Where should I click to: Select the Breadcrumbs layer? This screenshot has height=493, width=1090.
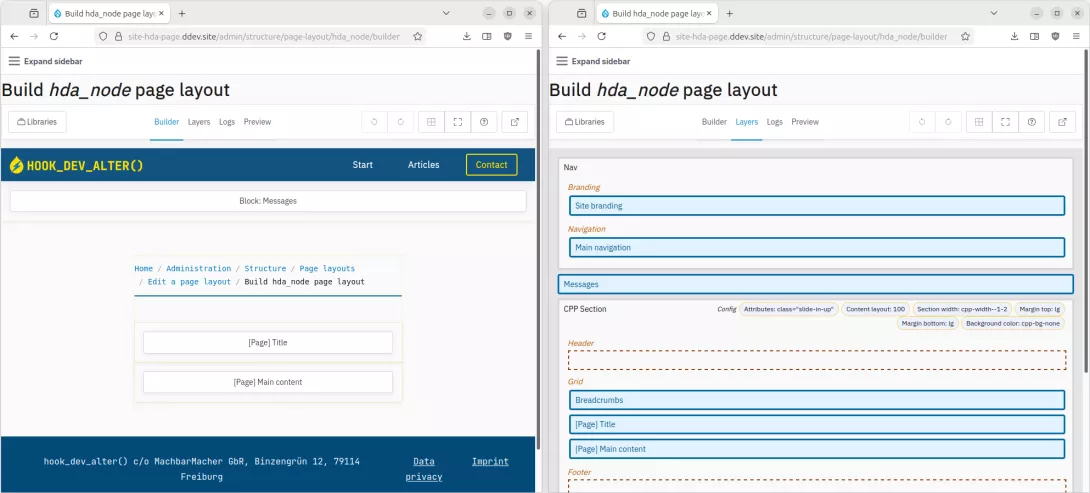point(817,401)
